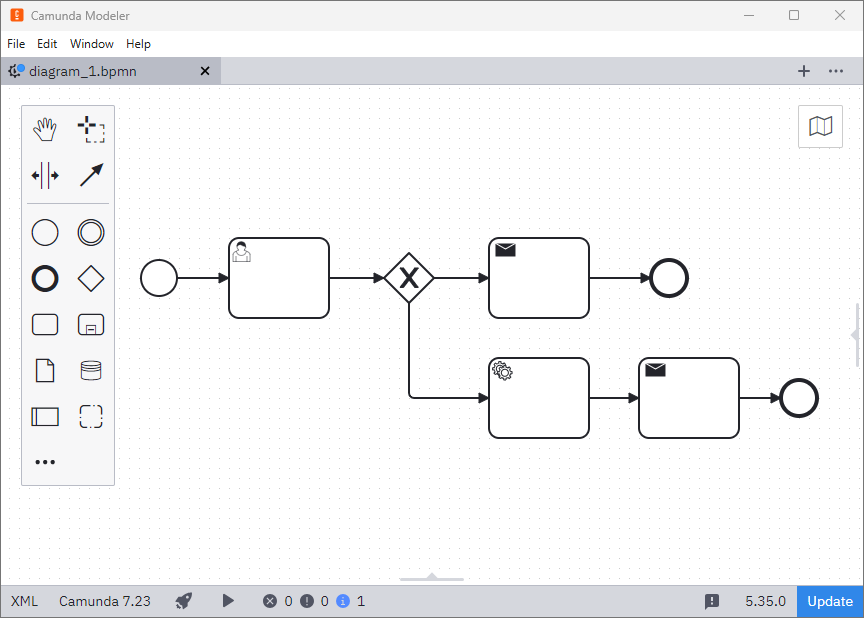
Task: Toggle the XML view
Action: [x=24, y=601]
